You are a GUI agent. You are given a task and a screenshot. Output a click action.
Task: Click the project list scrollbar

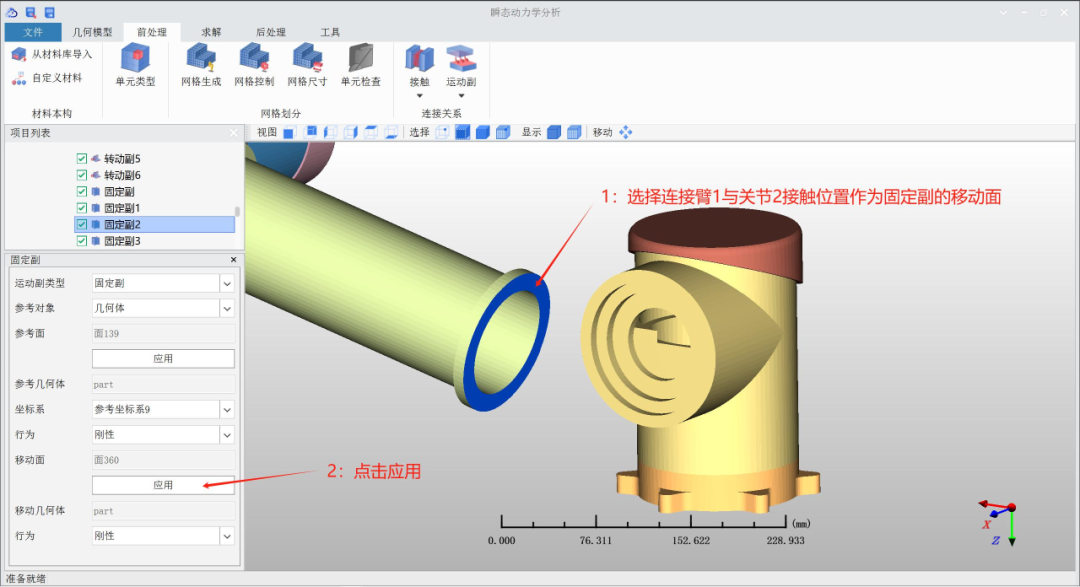coord(238,212)
